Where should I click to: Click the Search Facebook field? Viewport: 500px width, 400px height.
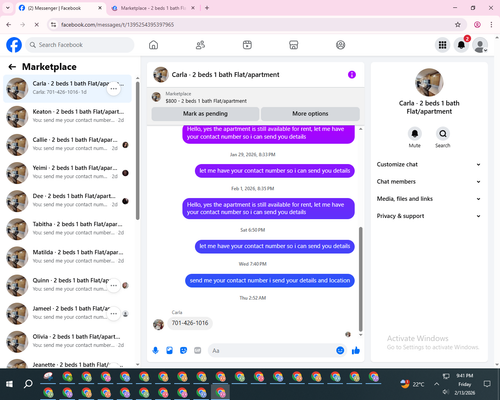click(80, 45)
